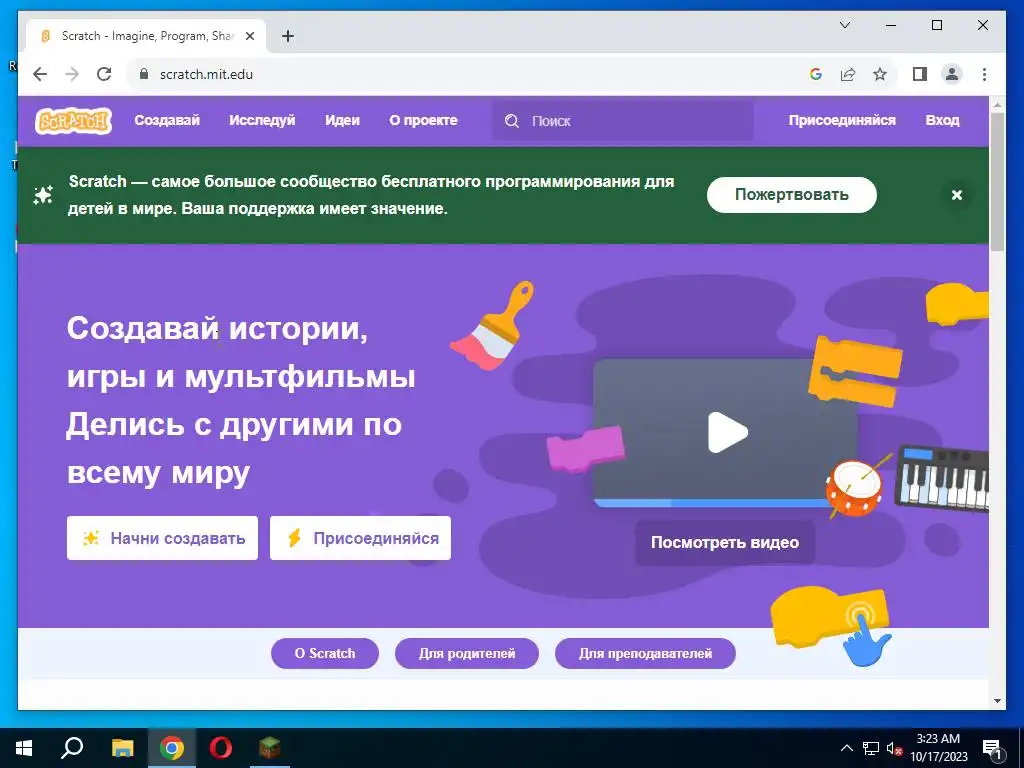This screenshot has height=768, width=1024.
Task: Bookmark this page with star icon
Action: point(880,74)
